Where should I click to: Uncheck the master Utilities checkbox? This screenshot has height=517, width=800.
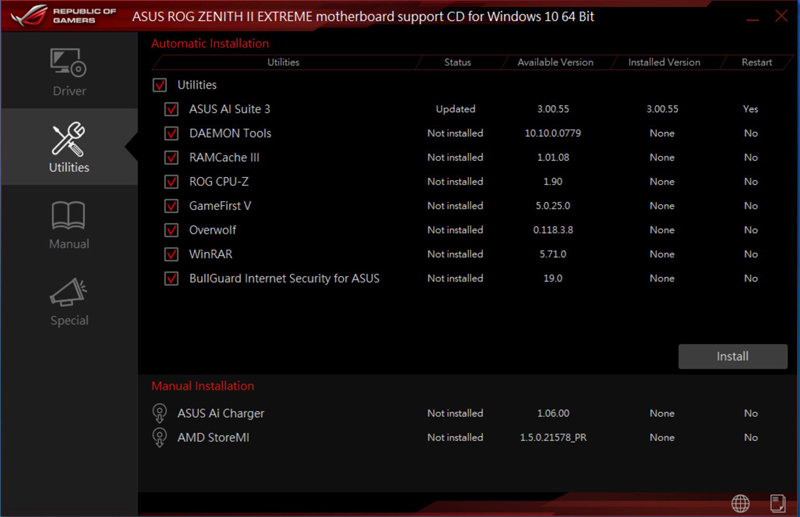point(159,85)
